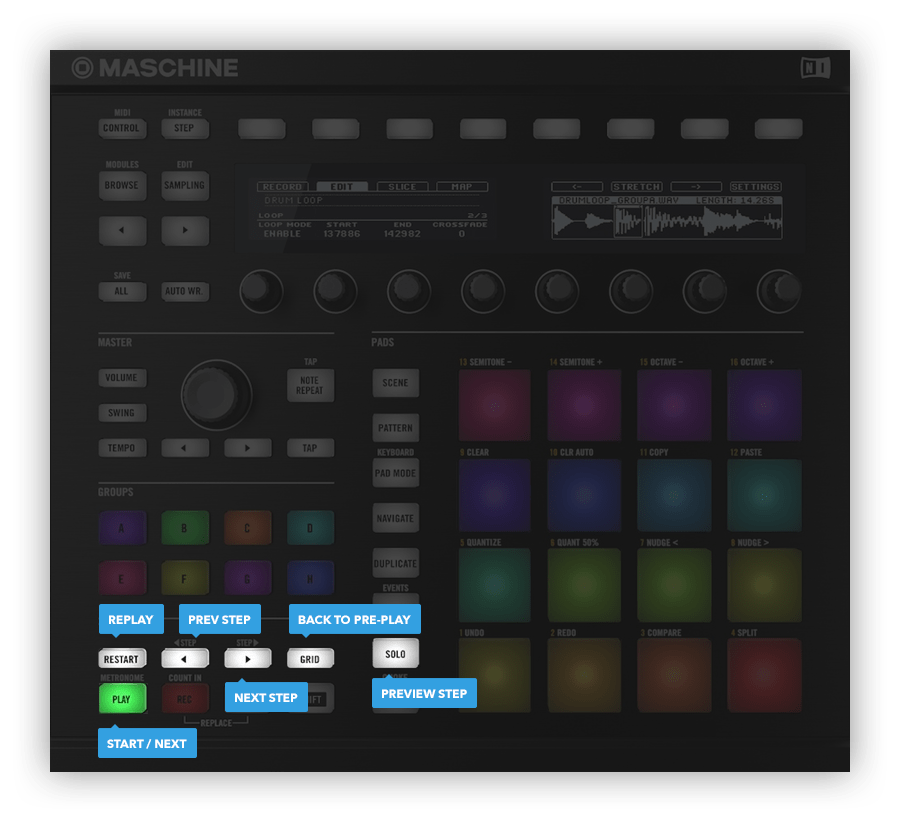Click the large master encoder knob
The width and height of the screenshot is (900, 822).
tap(216, 395)
